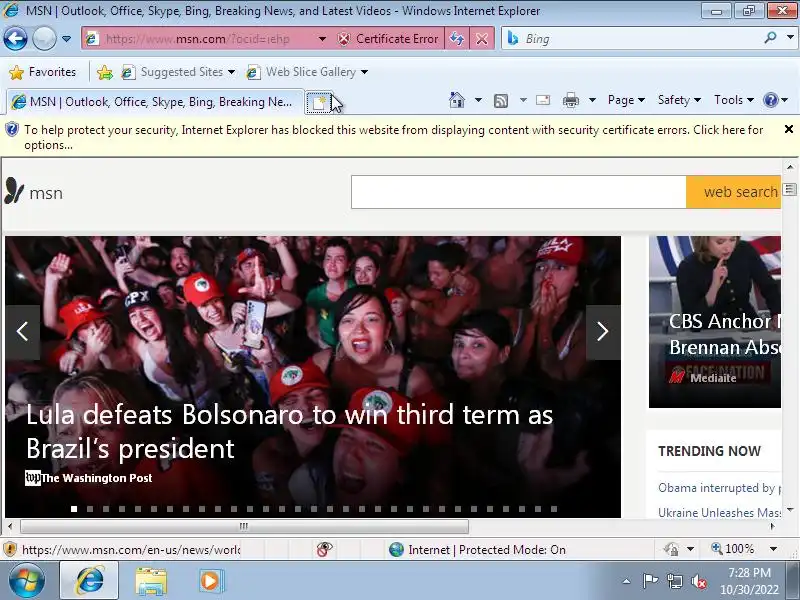Open Web Slice Gallery

point(307,72)
